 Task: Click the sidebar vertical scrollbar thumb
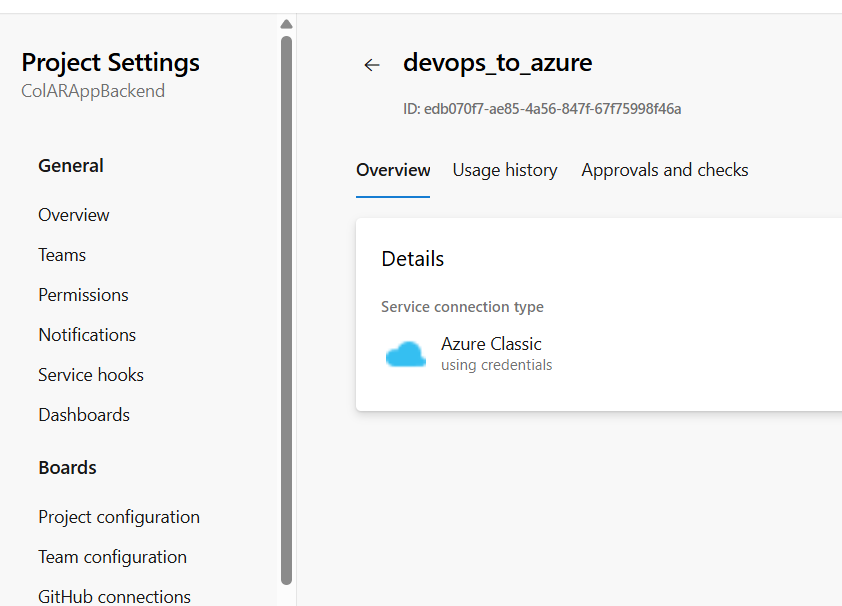(286, 310)
